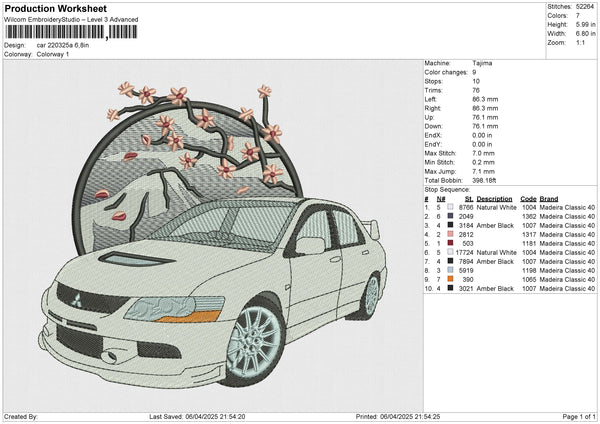
Task: Click the machine value 'Tajima'
Action: [x=482, y=63]
